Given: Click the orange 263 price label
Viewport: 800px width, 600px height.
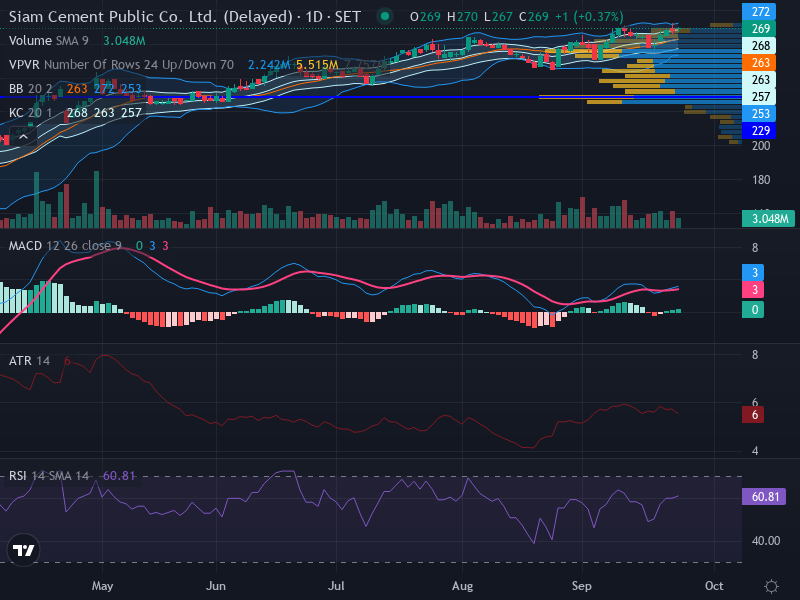Looking at the screenshot, I should (x=759, y=63).
